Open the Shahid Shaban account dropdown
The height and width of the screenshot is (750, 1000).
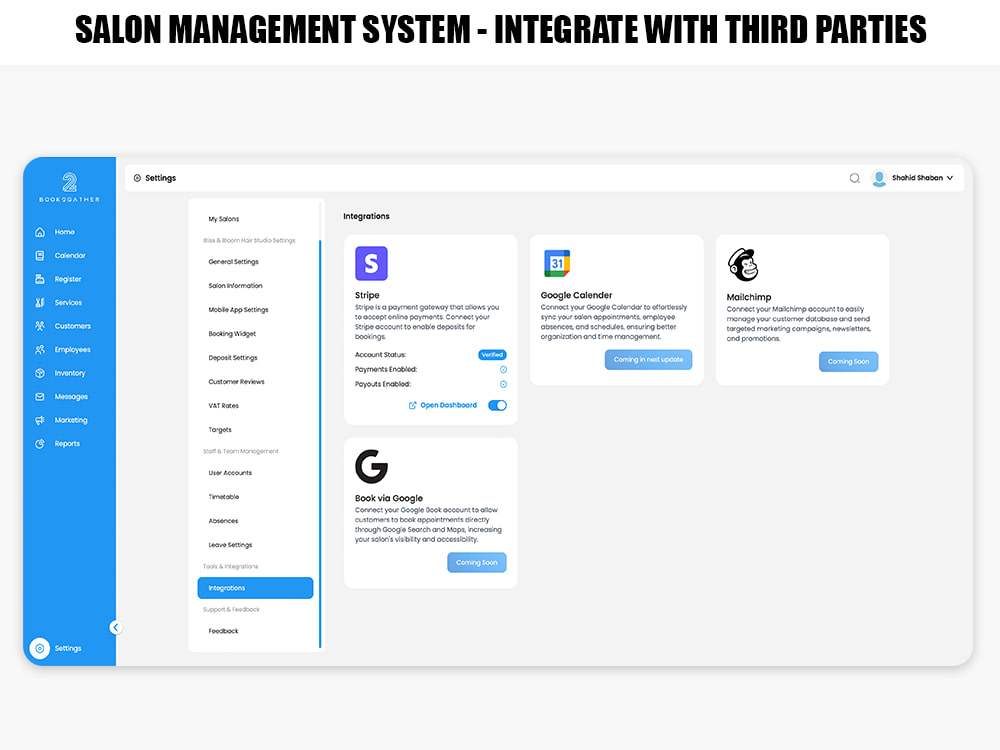pyautogui.click(x=922, y=178)
